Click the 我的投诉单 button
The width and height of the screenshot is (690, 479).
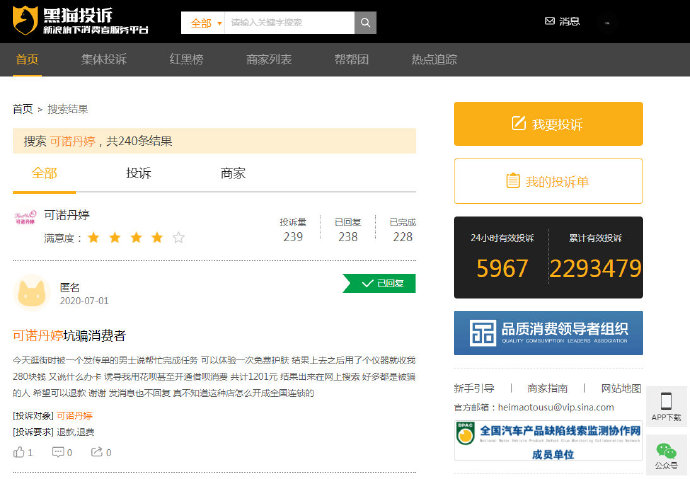(548, 181)
